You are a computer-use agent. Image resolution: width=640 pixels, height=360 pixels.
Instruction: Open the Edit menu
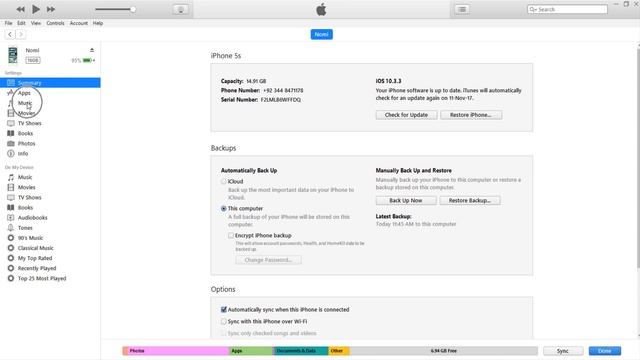(x=21, y=23)
